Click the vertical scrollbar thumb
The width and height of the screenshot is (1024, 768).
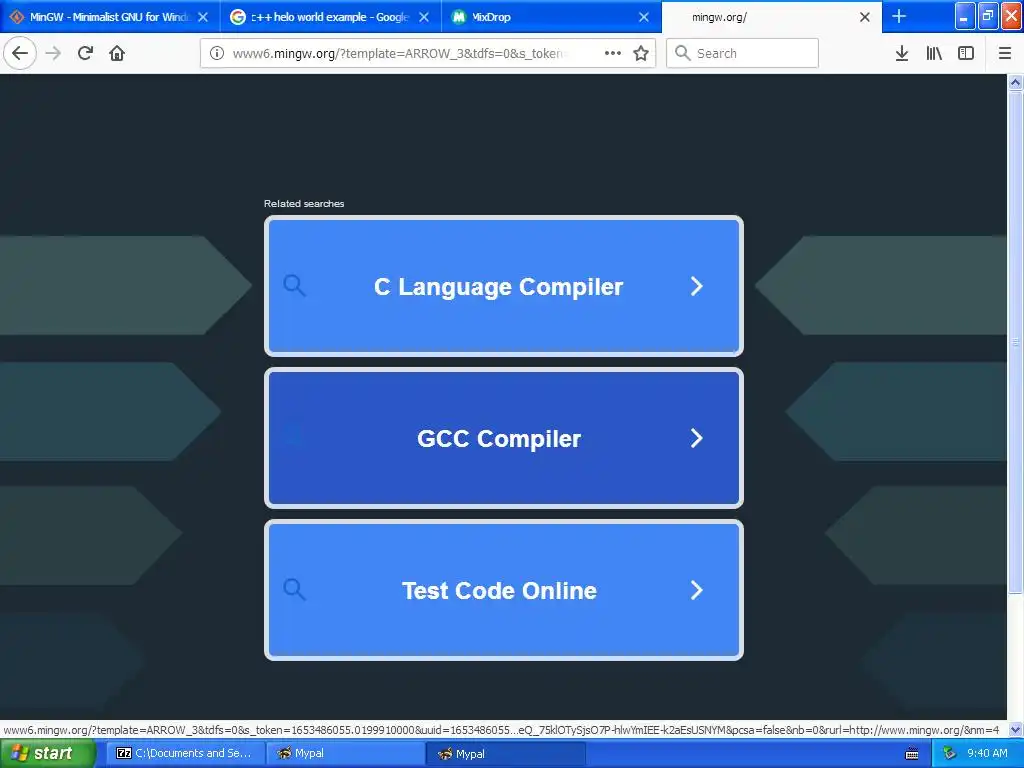click(x=1016, y=342)
